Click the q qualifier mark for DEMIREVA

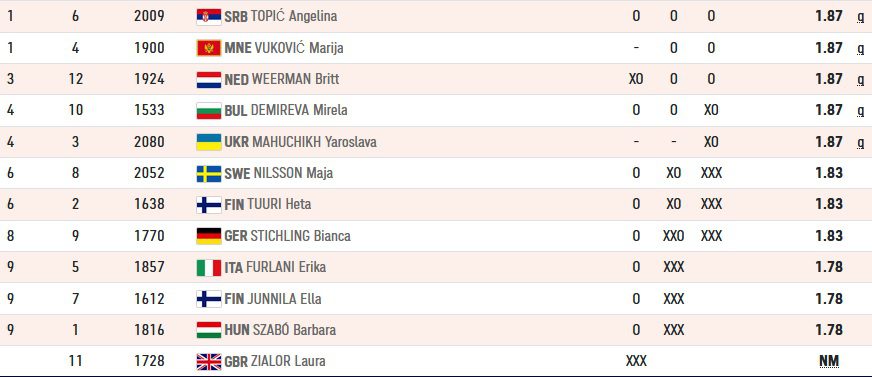tap(860, 111)
